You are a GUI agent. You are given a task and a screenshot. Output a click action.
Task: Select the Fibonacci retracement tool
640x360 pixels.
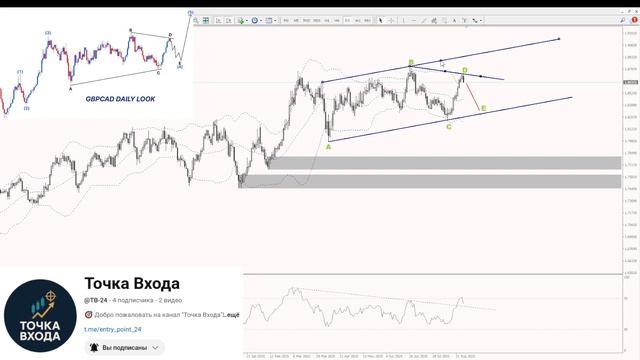coord(444,20)
